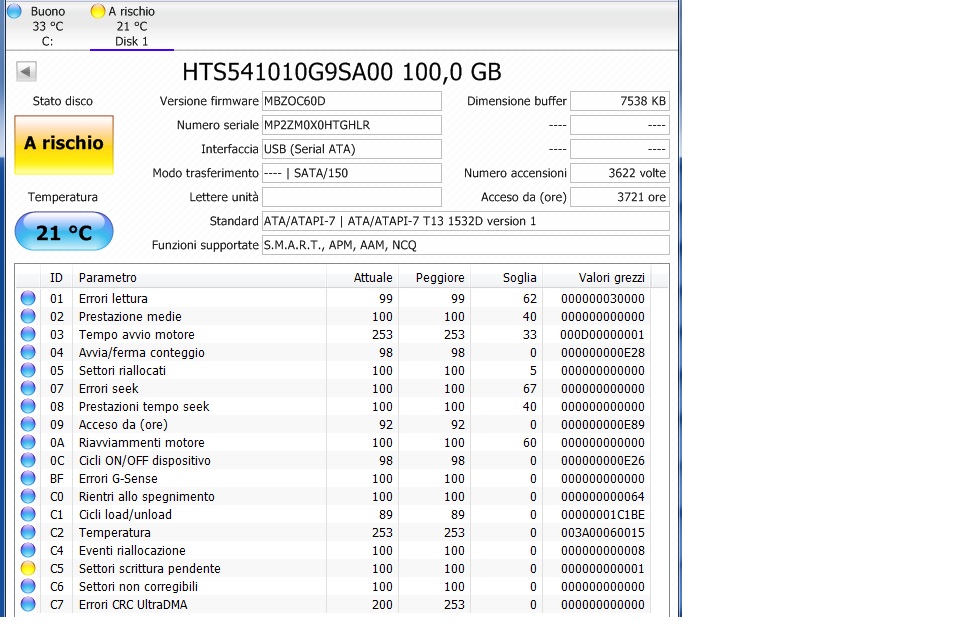Click the Funzioni supportate field
Viewport: 963px width, 624px height.
point(466,244)
